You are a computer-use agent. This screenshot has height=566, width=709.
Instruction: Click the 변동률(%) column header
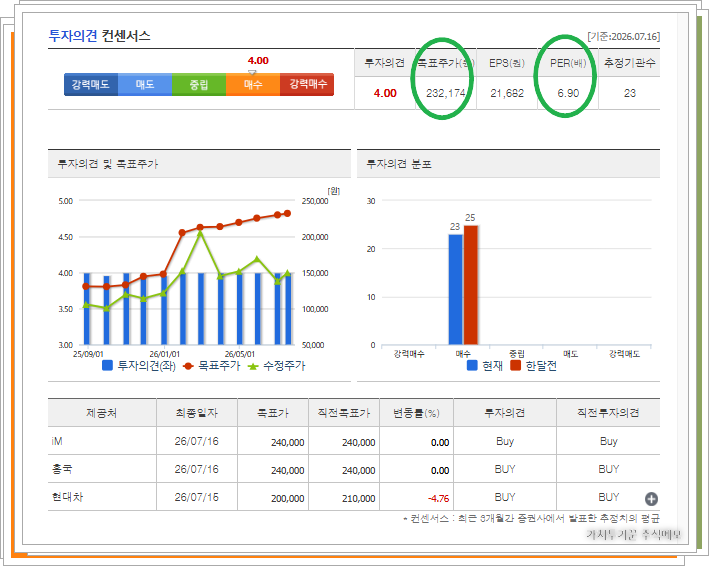416,413
